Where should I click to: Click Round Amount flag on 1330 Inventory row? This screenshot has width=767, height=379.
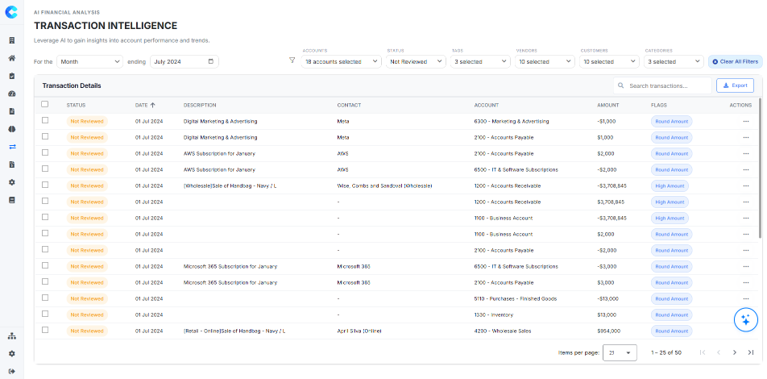(x=671, y=315)
